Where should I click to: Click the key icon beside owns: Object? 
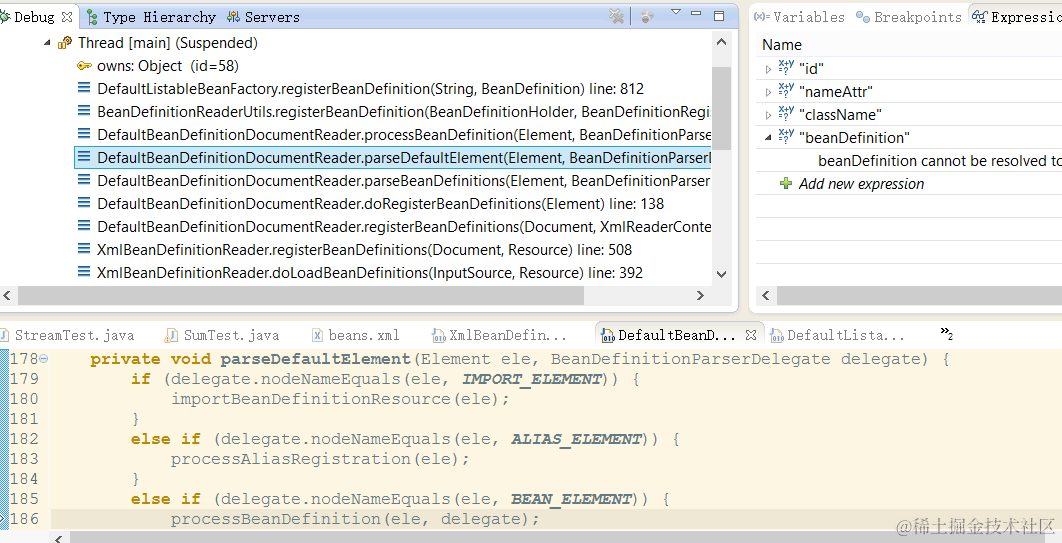coord(84,66)
